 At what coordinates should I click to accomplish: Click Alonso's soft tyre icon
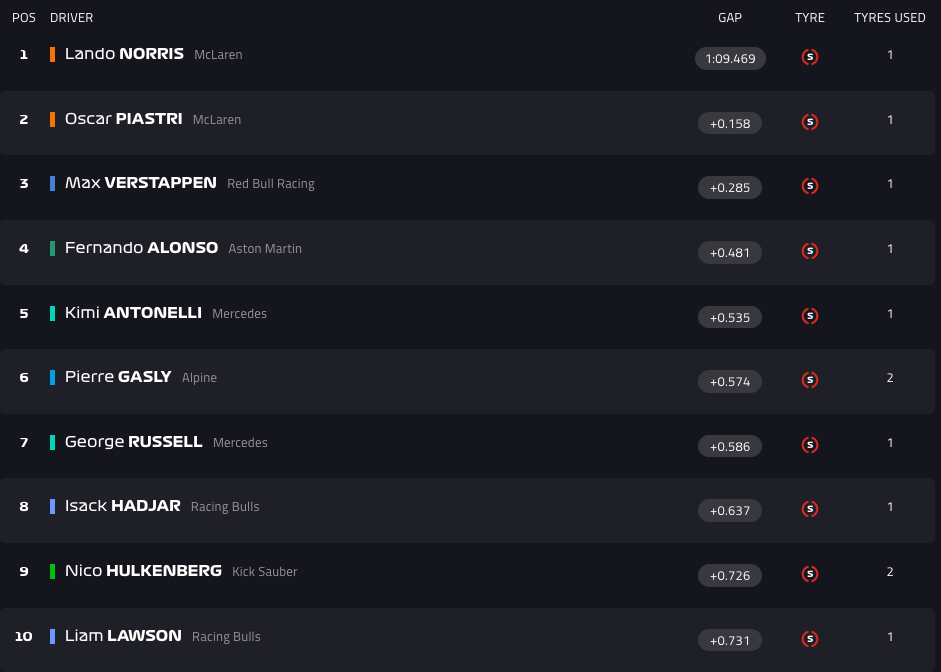pos(810,251)
